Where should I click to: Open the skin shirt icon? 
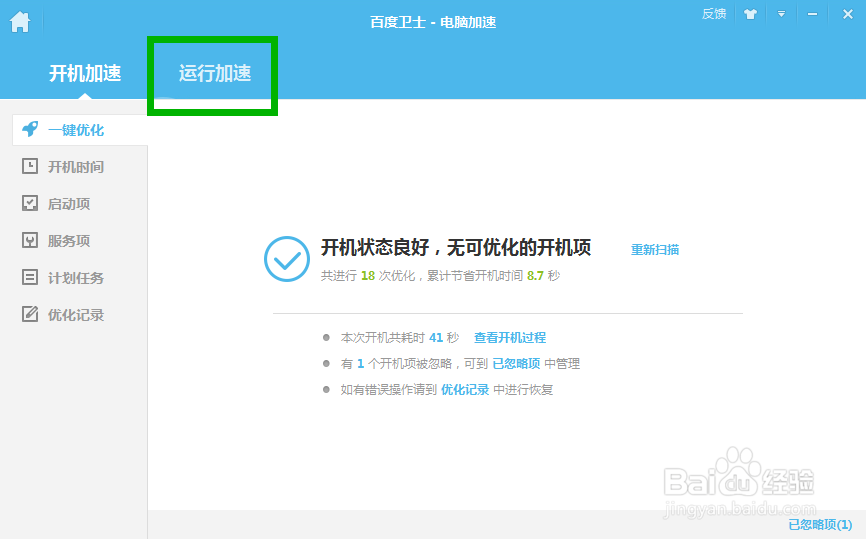[x=750, y=14]
